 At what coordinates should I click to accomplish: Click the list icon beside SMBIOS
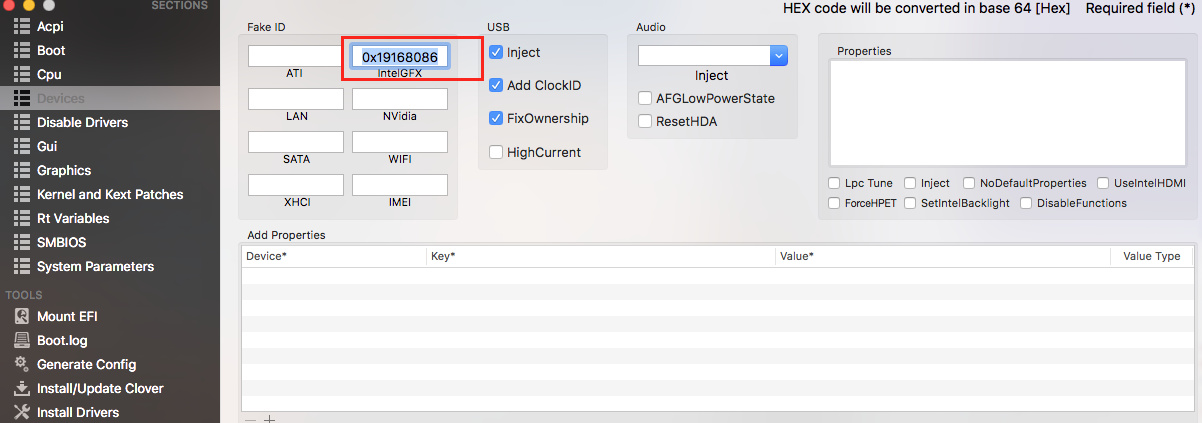(x=21, y=242)
